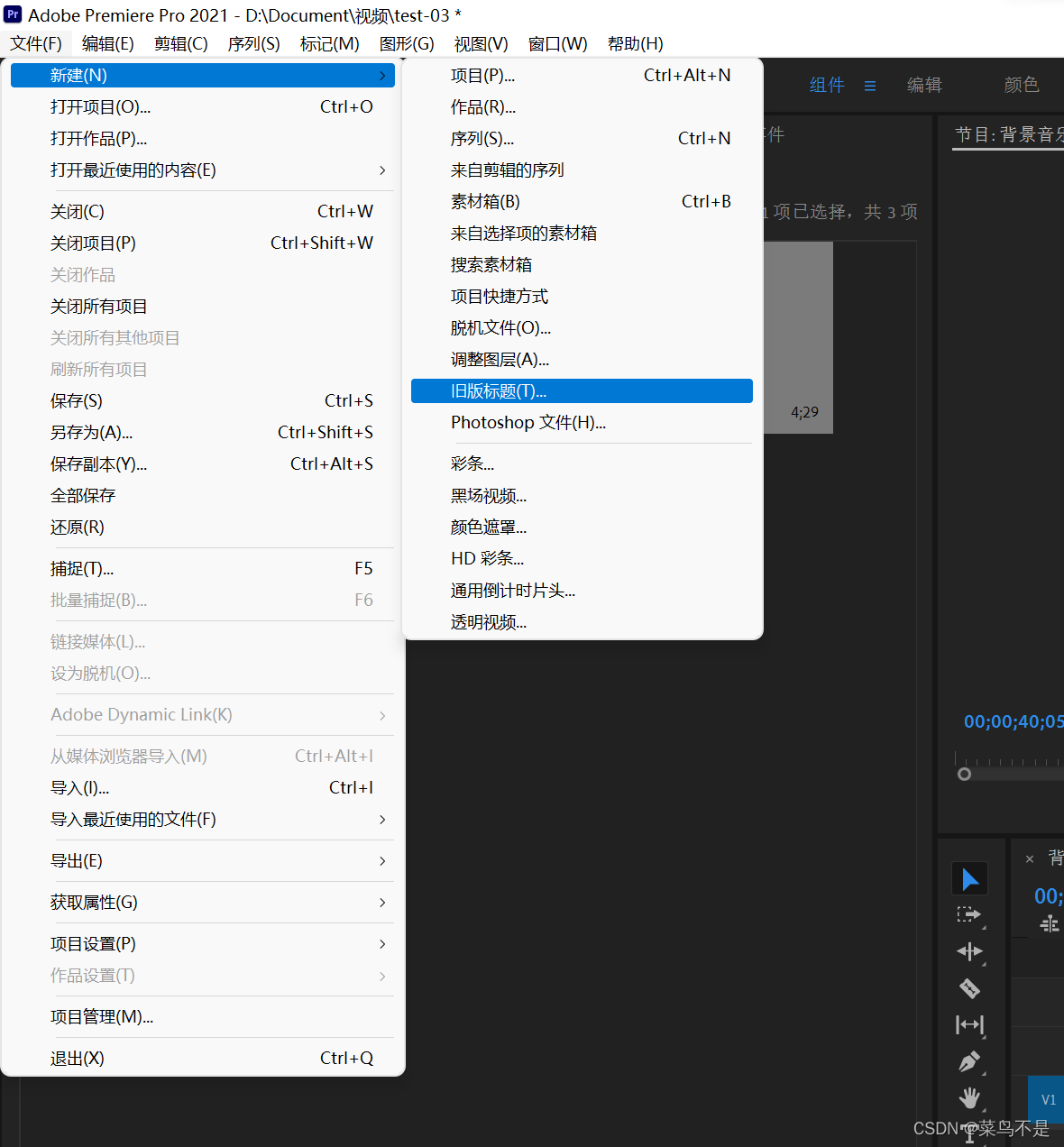Select the Selection tool arrow
Viewport: 1064px width, 1147px height.
970,878
